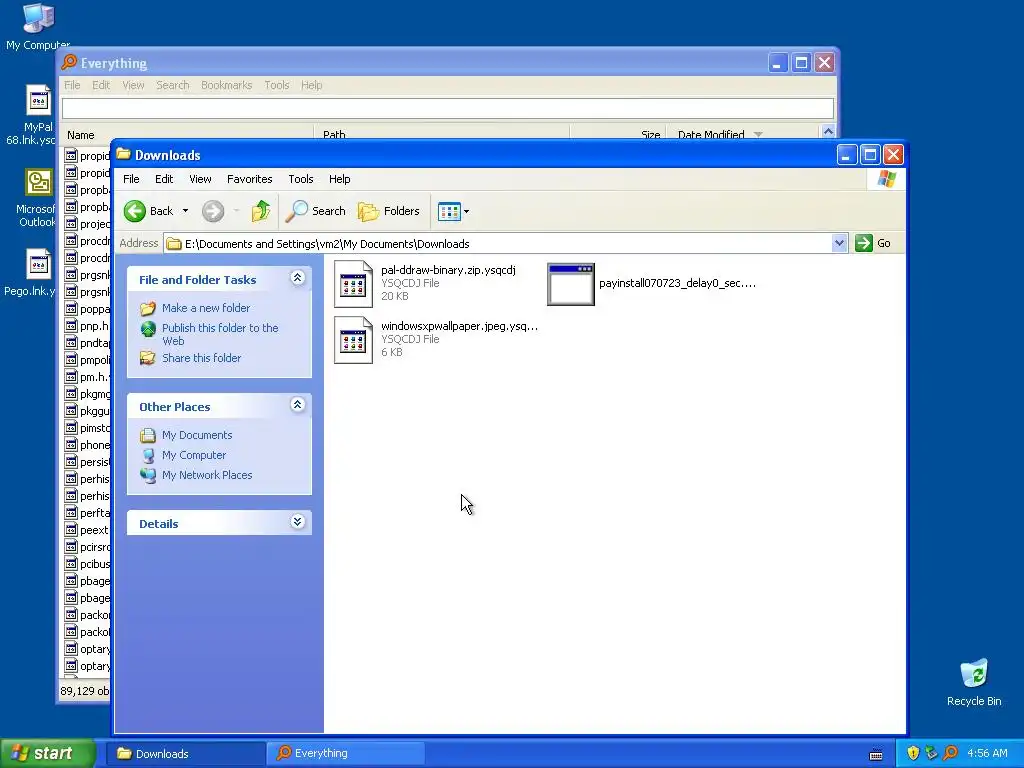Open the File menu in Downloads
Screen dimensions: 1024x768
point(131,179)
